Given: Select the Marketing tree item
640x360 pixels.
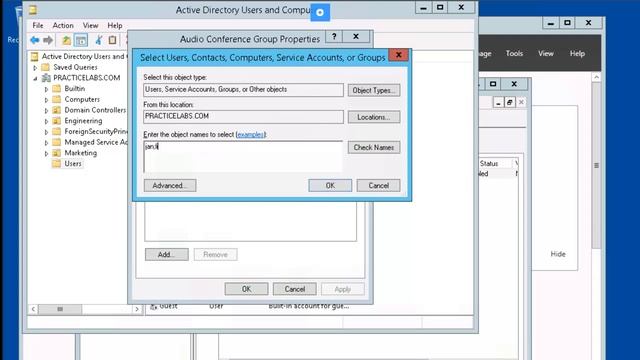Looking at the screenshot, I should tap(80, 153).
